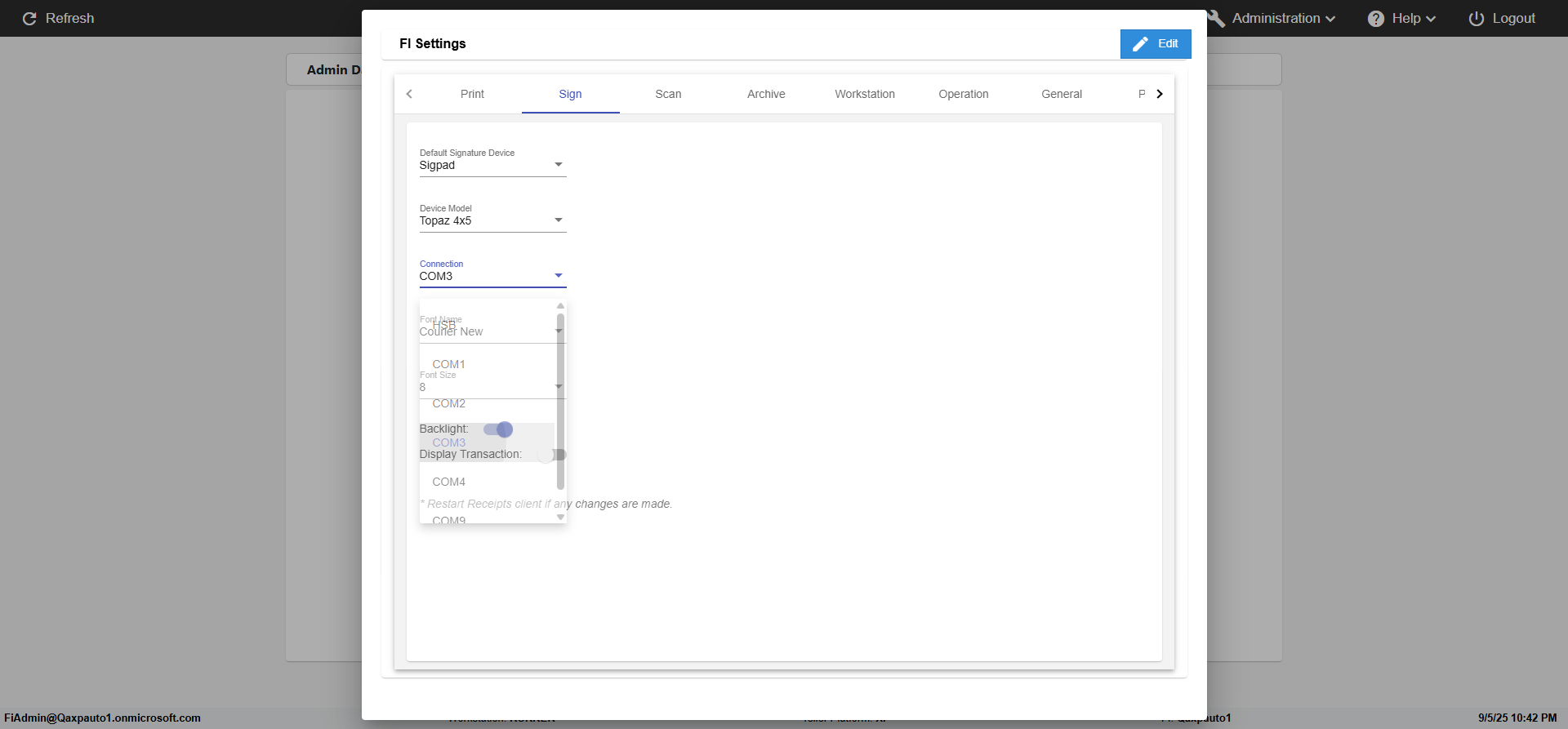Select the General tab
The width and height of the screenshot is (1568, 729).
click(x=1062, y=94)
